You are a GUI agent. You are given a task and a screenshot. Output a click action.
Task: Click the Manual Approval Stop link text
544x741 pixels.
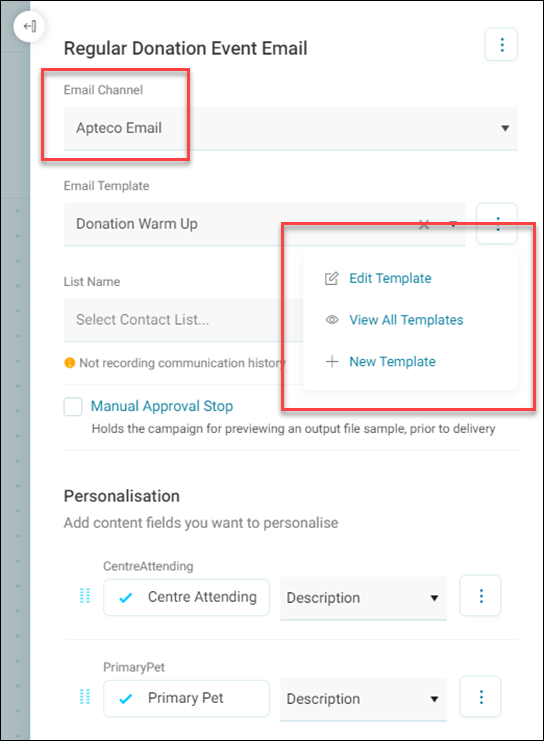point(162,406)
